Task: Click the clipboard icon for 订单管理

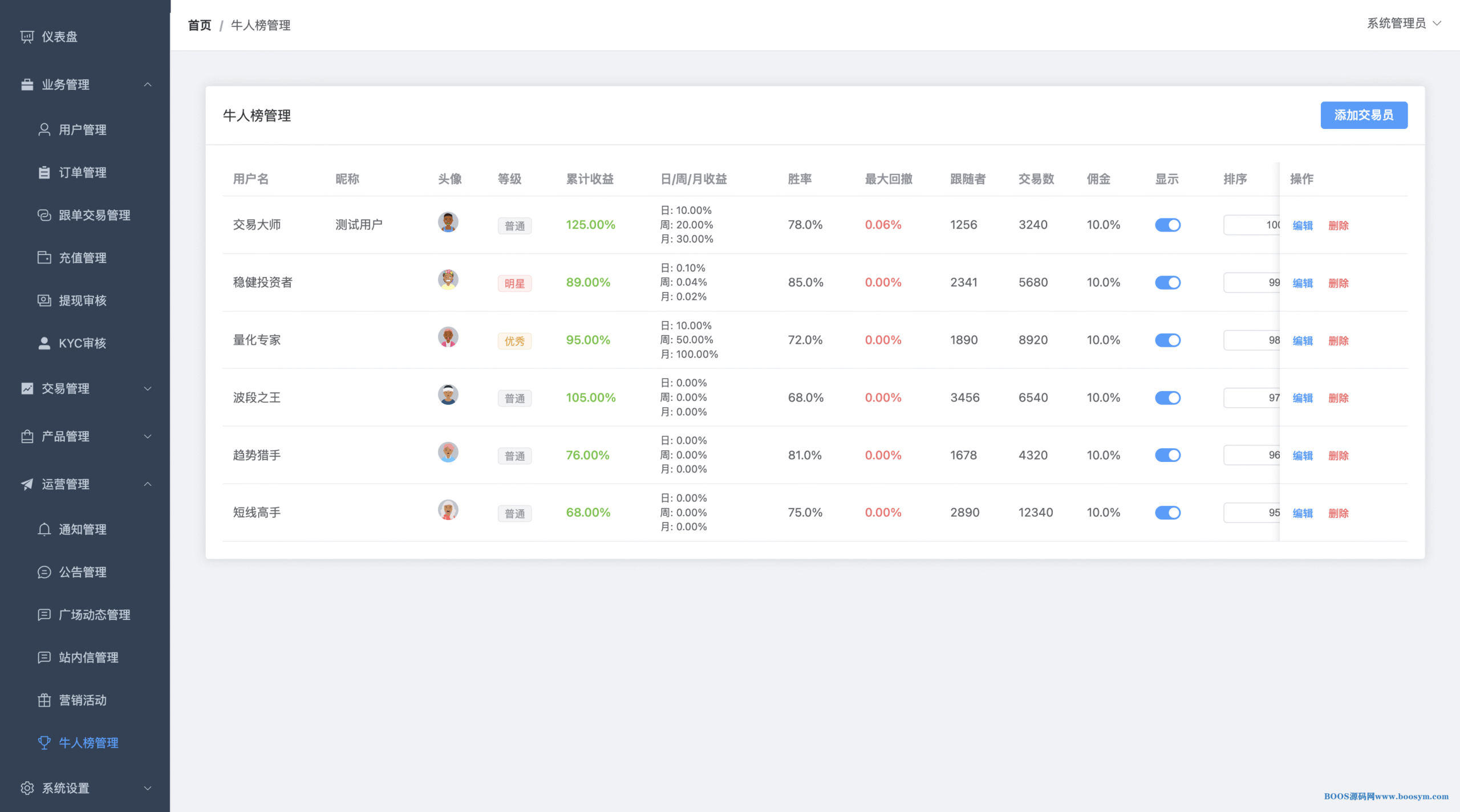Action: pyautogui.click(x=44, y=172)
